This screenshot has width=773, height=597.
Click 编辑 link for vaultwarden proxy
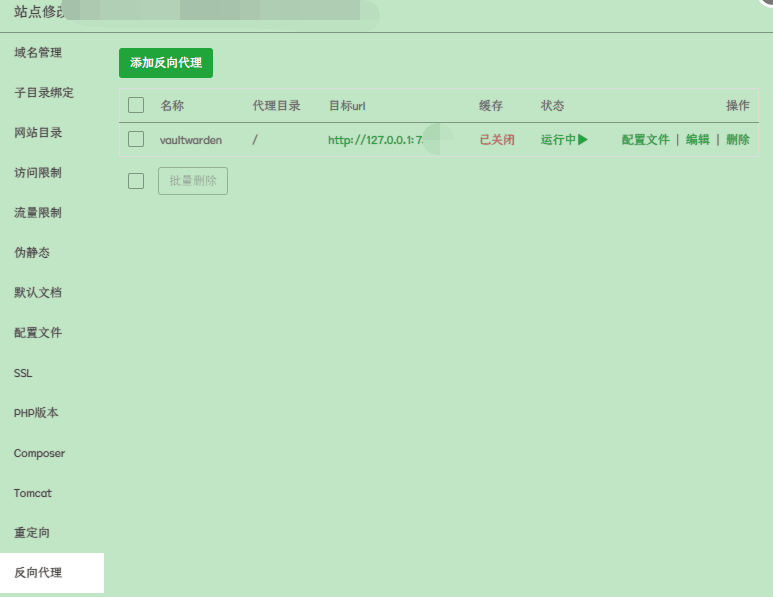point(697,140)
